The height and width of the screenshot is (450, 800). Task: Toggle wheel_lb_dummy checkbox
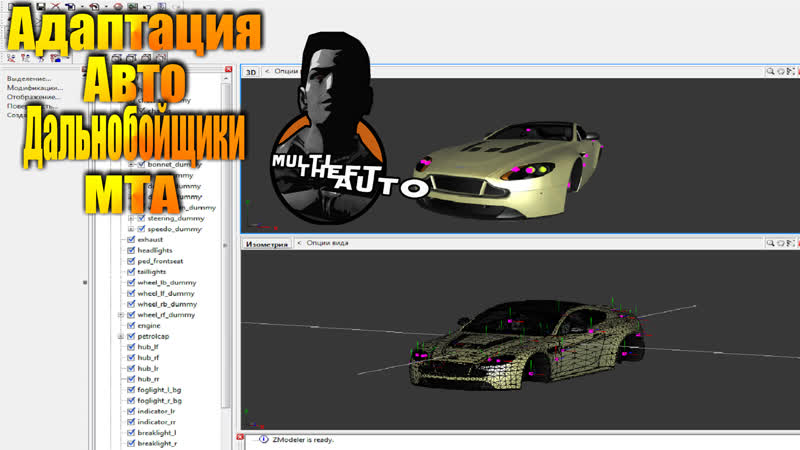click(131, 282)
